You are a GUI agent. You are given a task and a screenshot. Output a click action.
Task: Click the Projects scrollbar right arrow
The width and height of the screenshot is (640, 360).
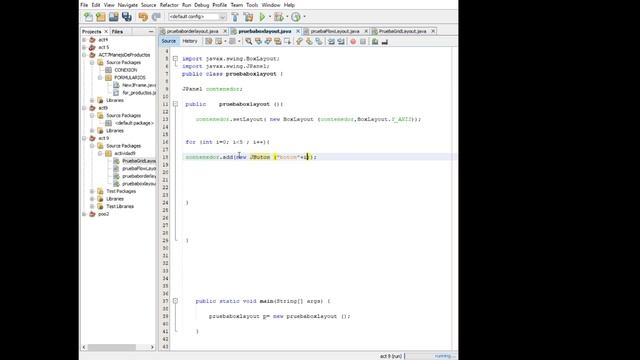[152, 347]
